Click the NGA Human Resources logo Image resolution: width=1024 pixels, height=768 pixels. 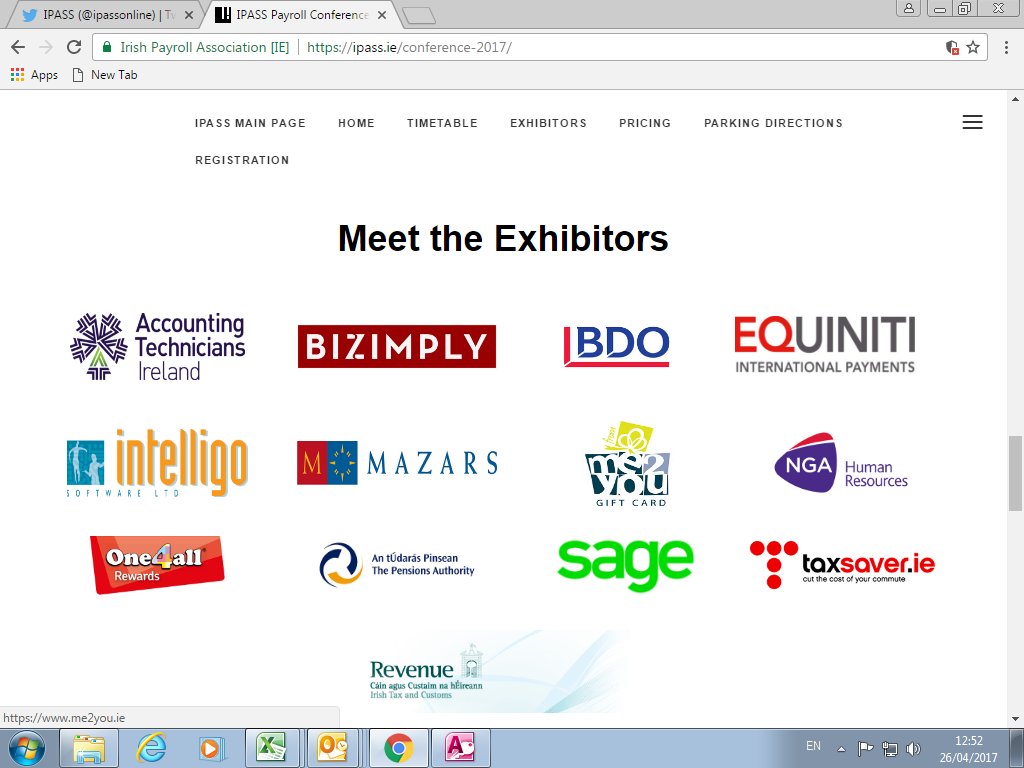click(841, 463)
